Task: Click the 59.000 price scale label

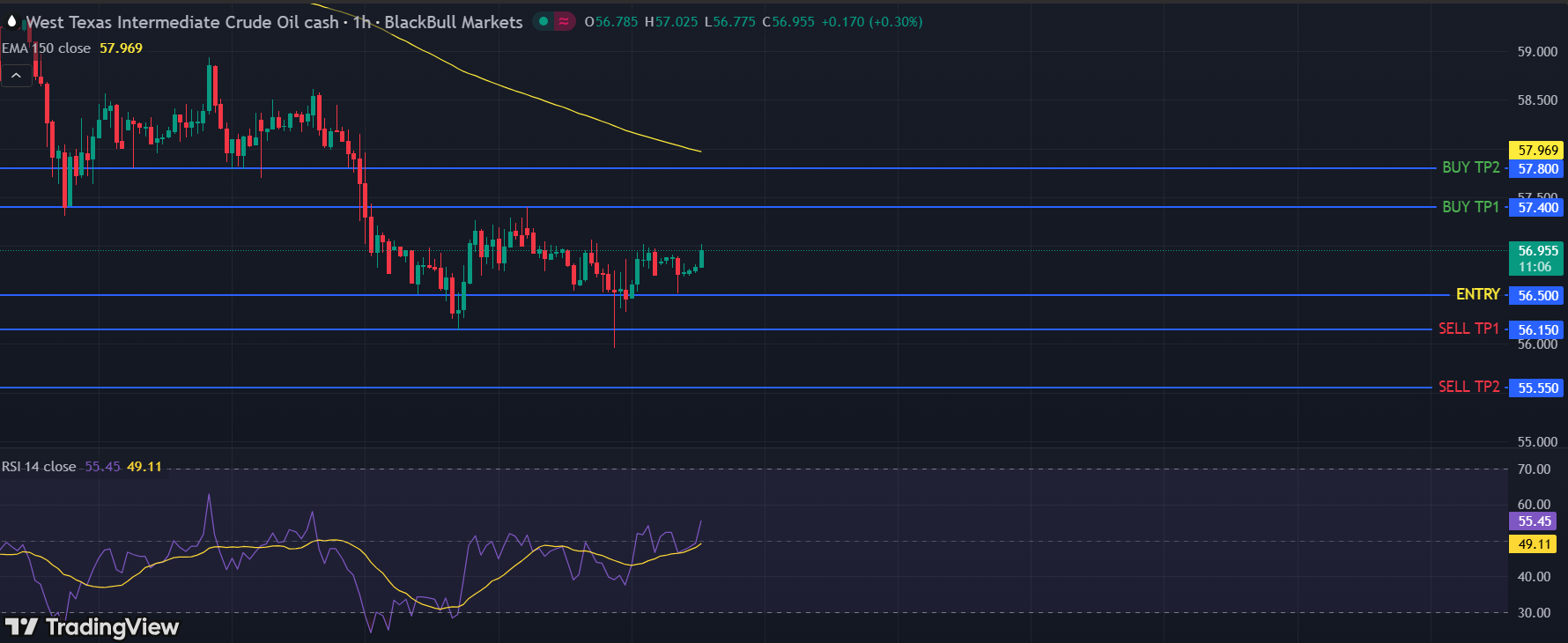Action: (1536, 52)
